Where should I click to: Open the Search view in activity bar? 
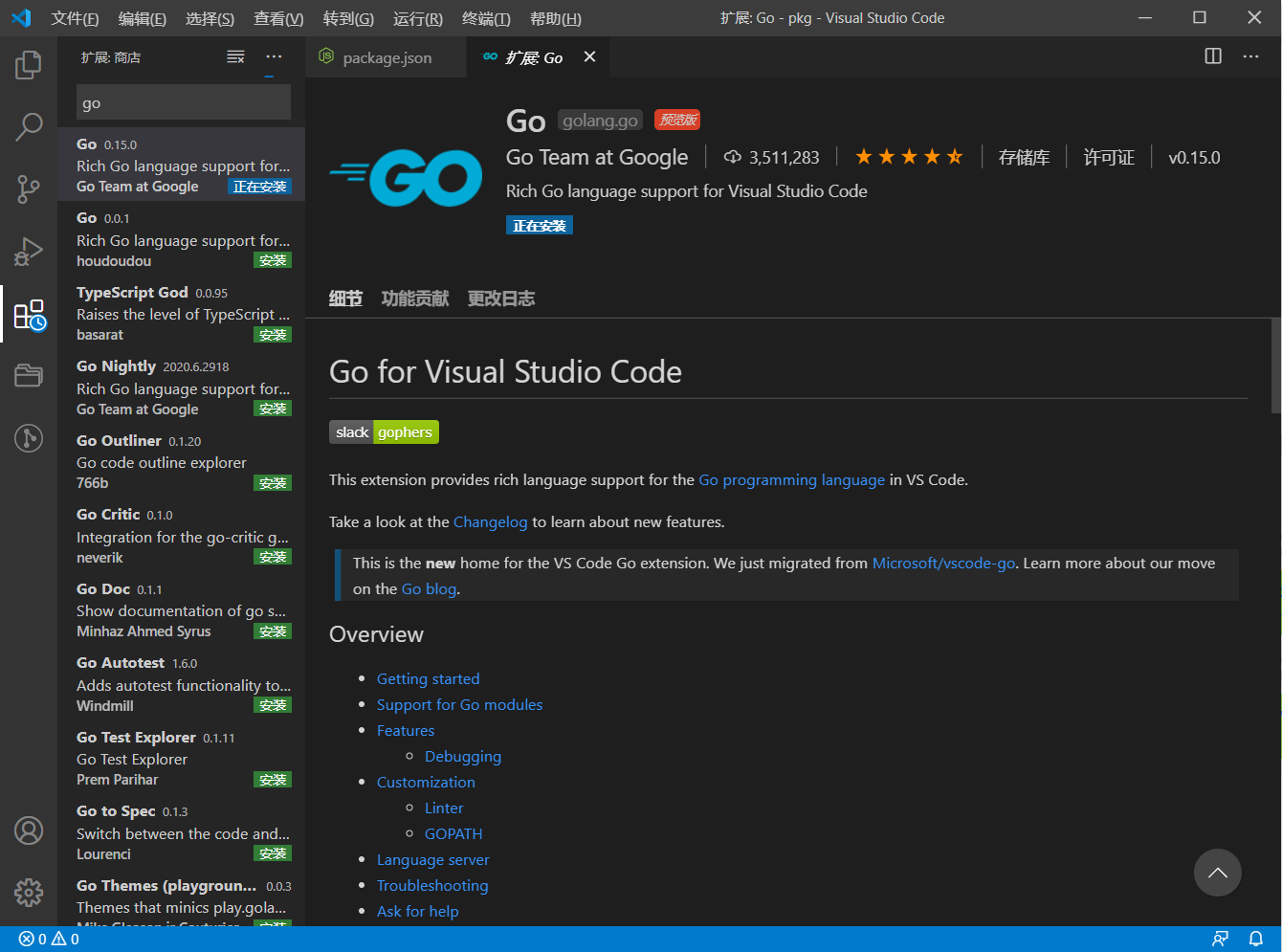click(x=29, y=126)
